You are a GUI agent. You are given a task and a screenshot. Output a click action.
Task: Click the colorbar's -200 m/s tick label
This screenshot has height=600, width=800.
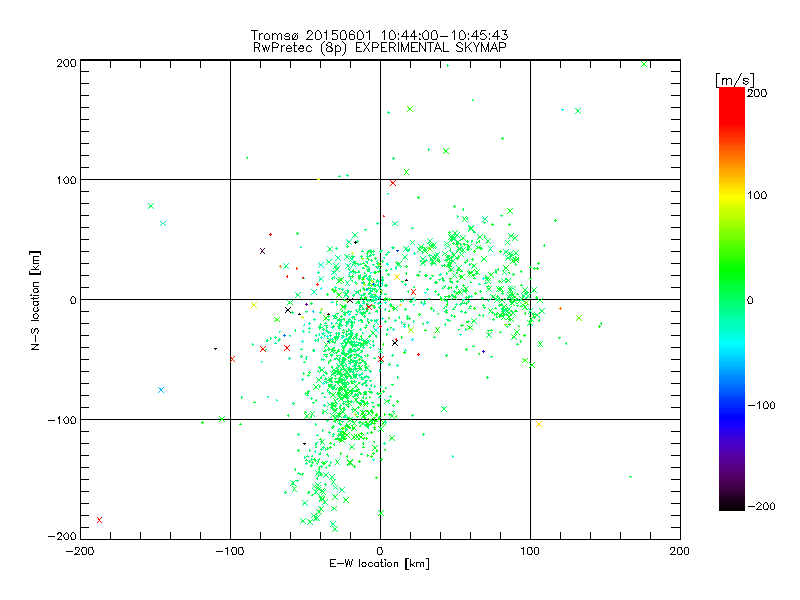click(x=761, y=506)
